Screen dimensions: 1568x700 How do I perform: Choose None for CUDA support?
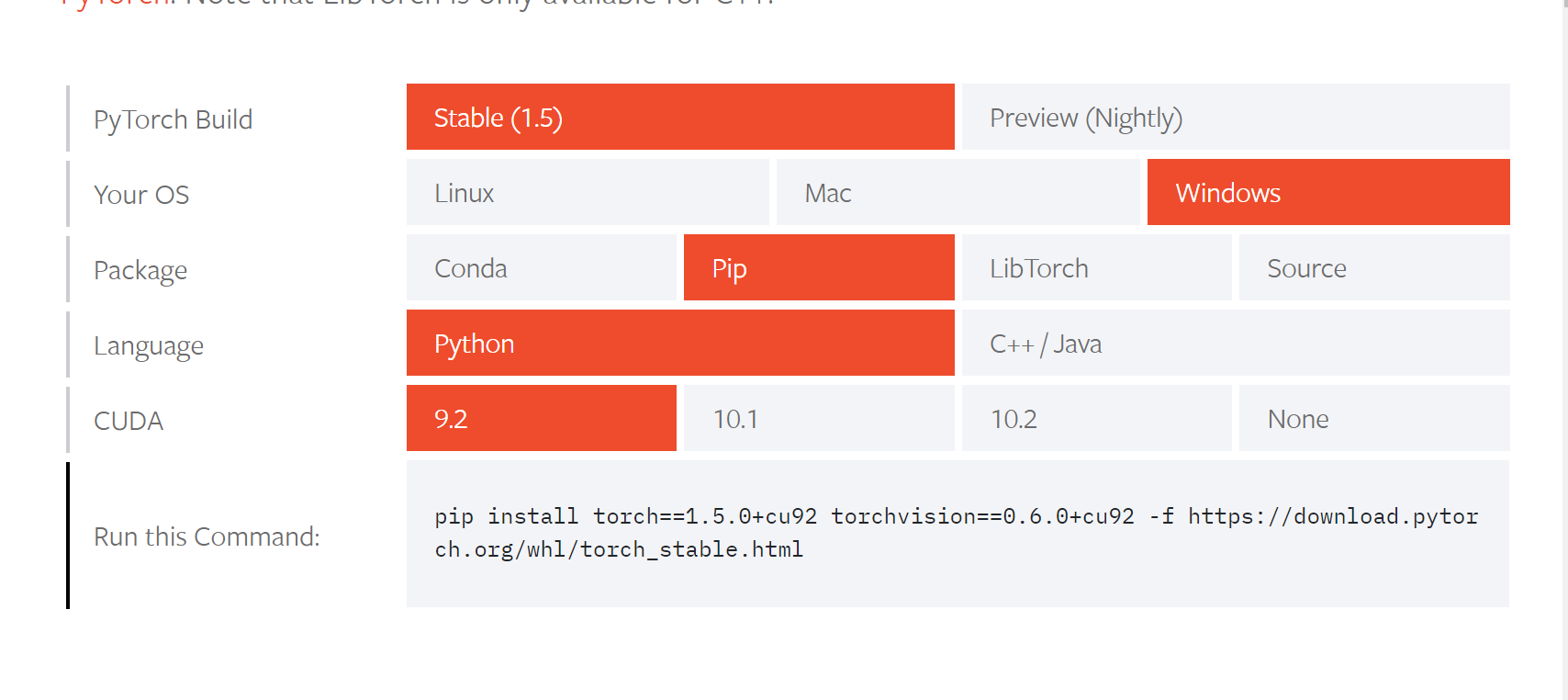click(x=1374, y=418)
